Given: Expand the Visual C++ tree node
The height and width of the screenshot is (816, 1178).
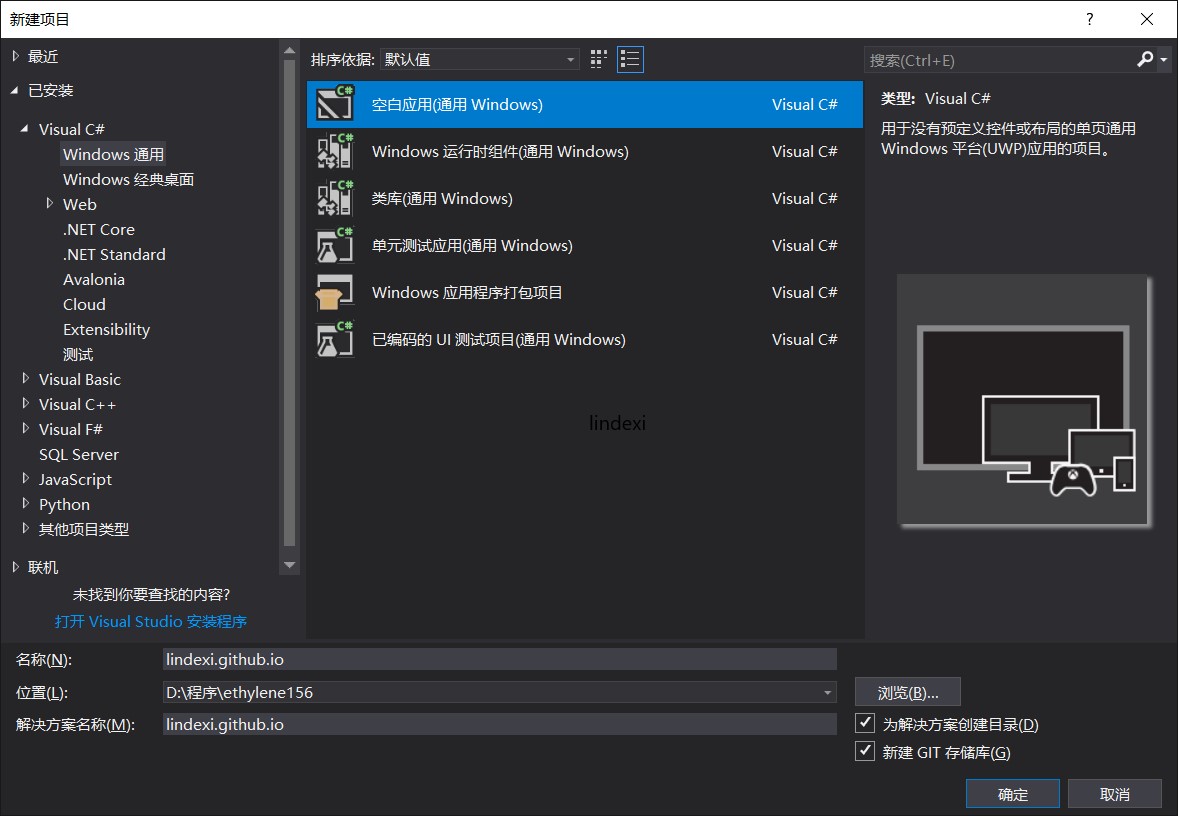Looking at the screenshot, I should tap(27, 404).
